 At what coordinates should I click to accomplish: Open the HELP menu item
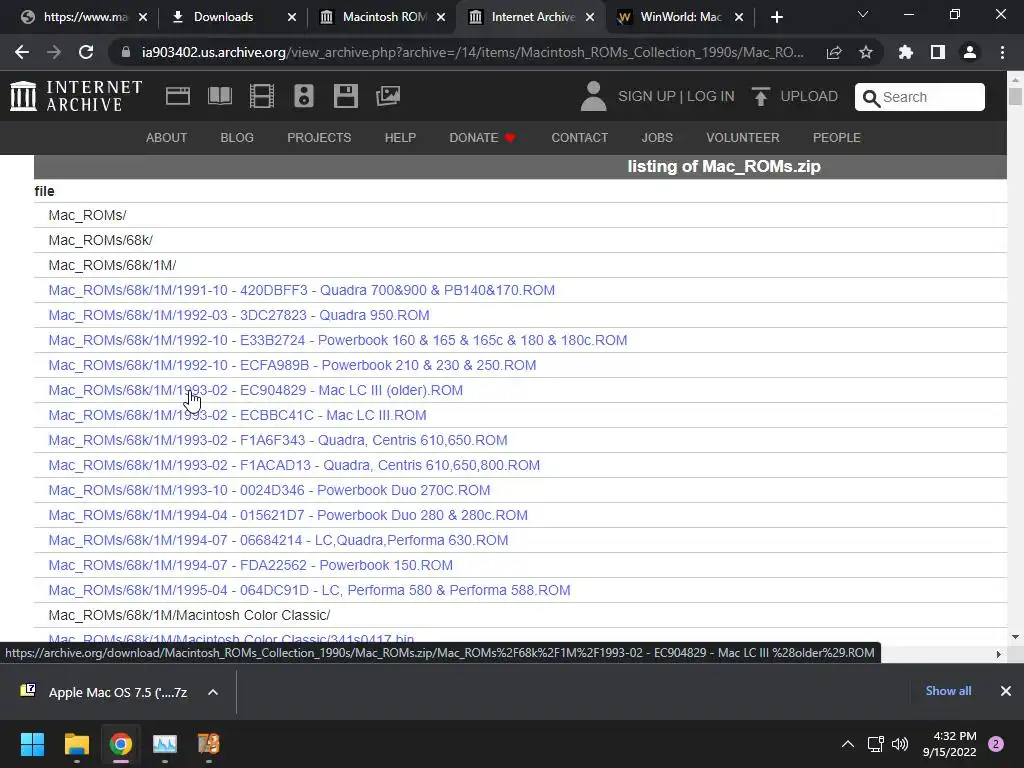[400, 138]
